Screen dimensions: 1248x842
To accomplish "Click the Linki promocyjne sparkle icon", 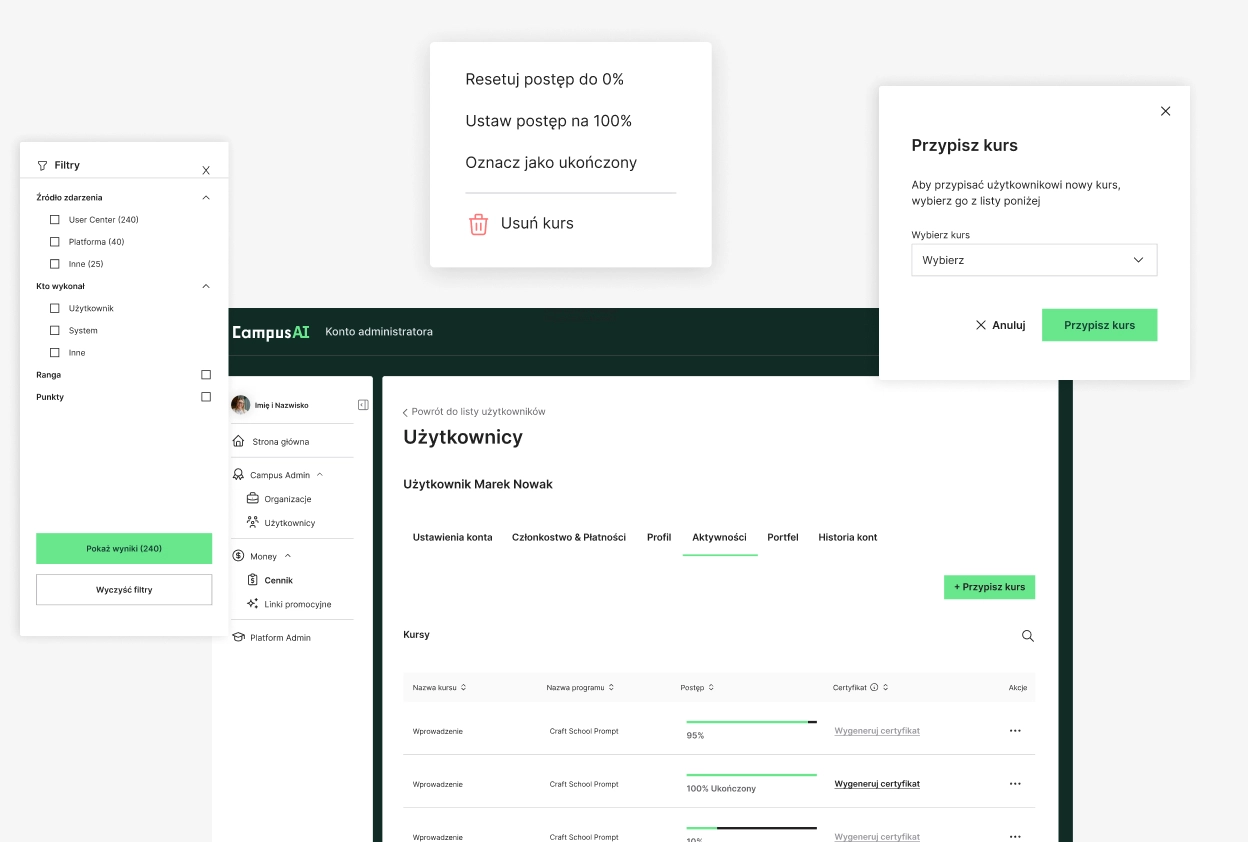I will [253, 604].
